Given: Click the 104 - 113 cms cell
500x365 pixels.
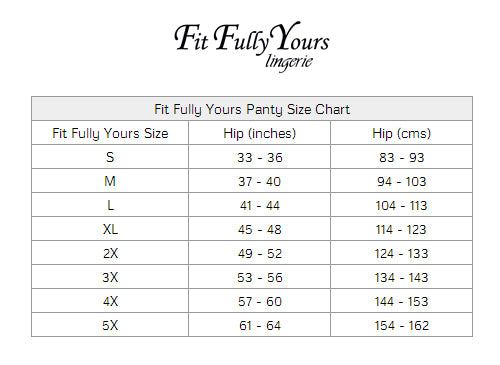Looking at the screenshot, I should click(401, 205).
